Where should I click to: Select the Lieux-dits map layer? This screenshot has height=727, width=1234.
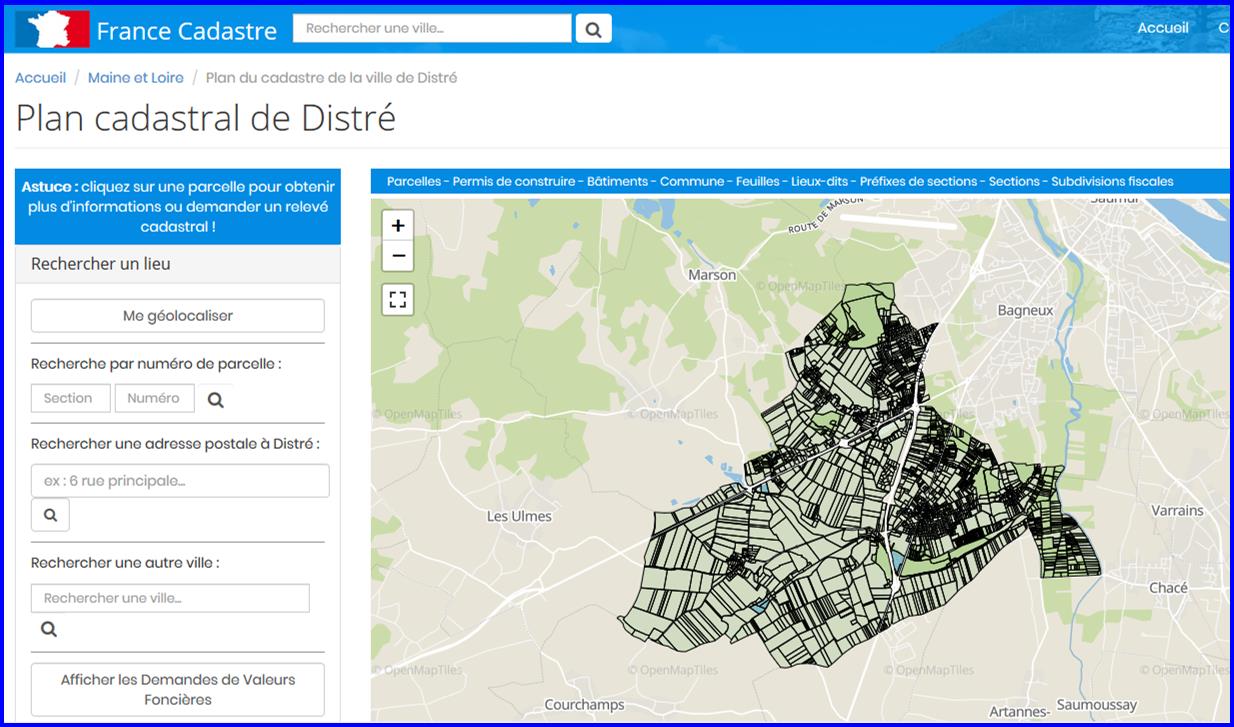click(x=820, y=182)
